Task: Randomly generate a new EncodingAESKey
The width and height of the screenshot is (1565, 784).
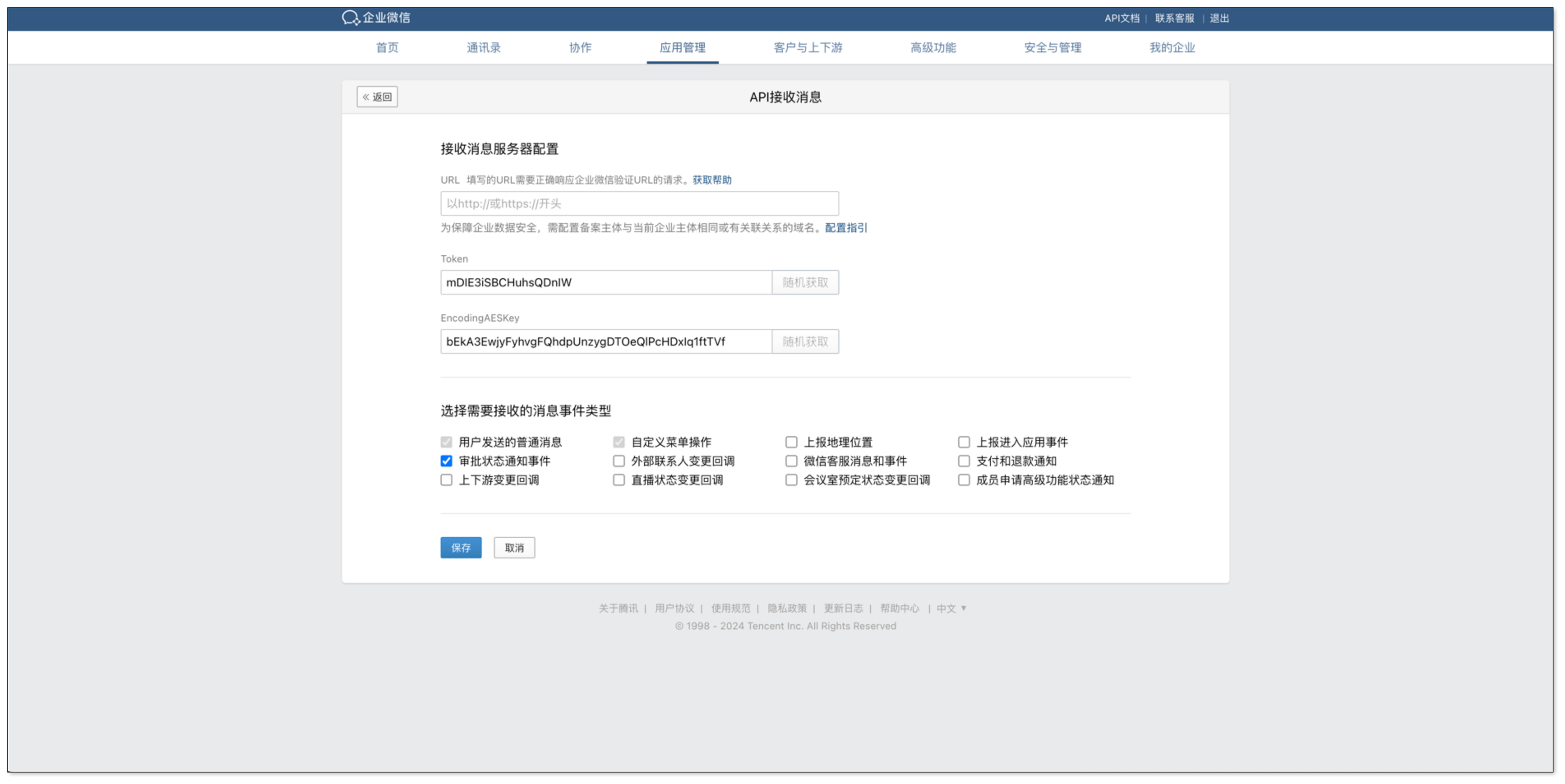Action: pyautogui.click(x=805, y=341)
